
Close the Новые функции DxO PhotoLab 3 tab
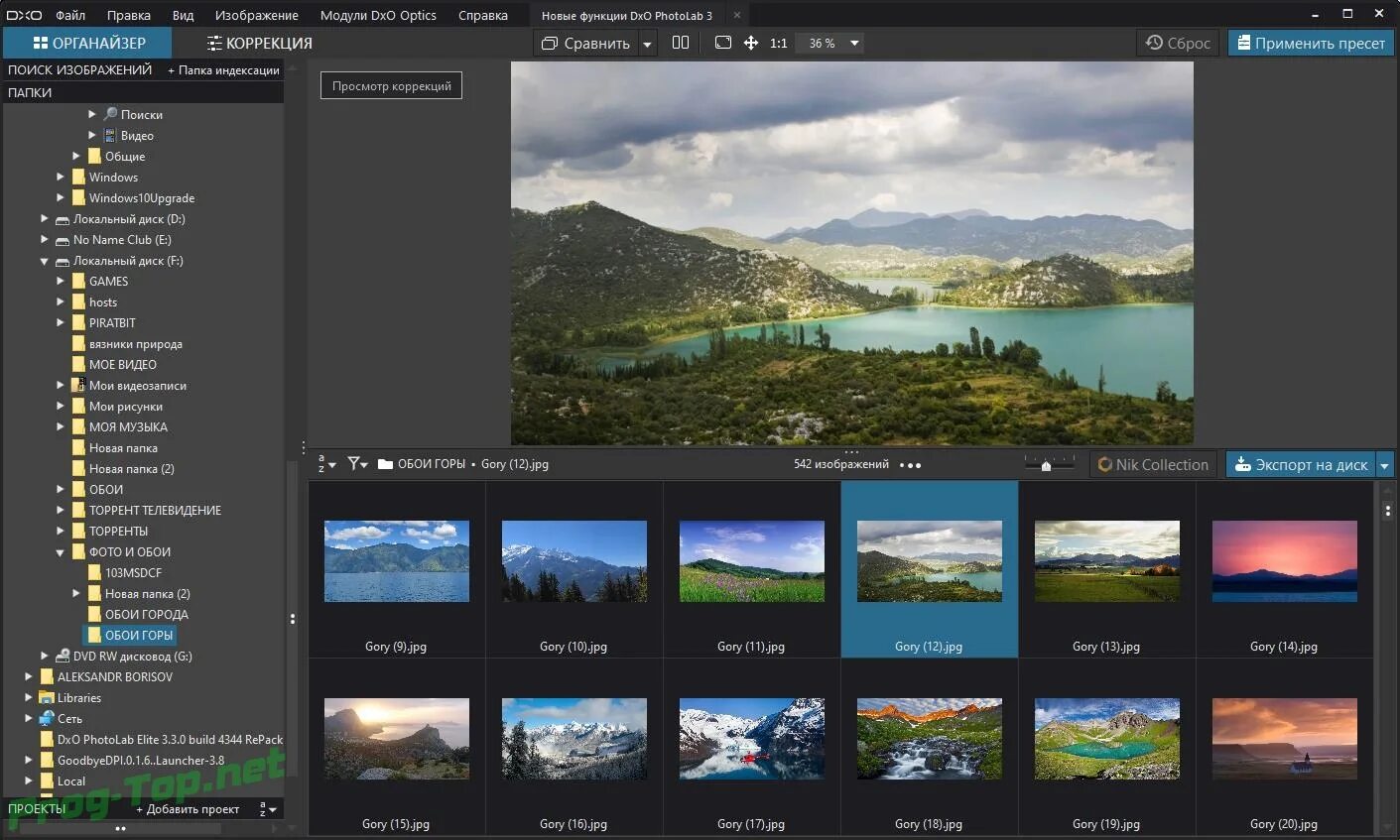click(x=736, y=15)
